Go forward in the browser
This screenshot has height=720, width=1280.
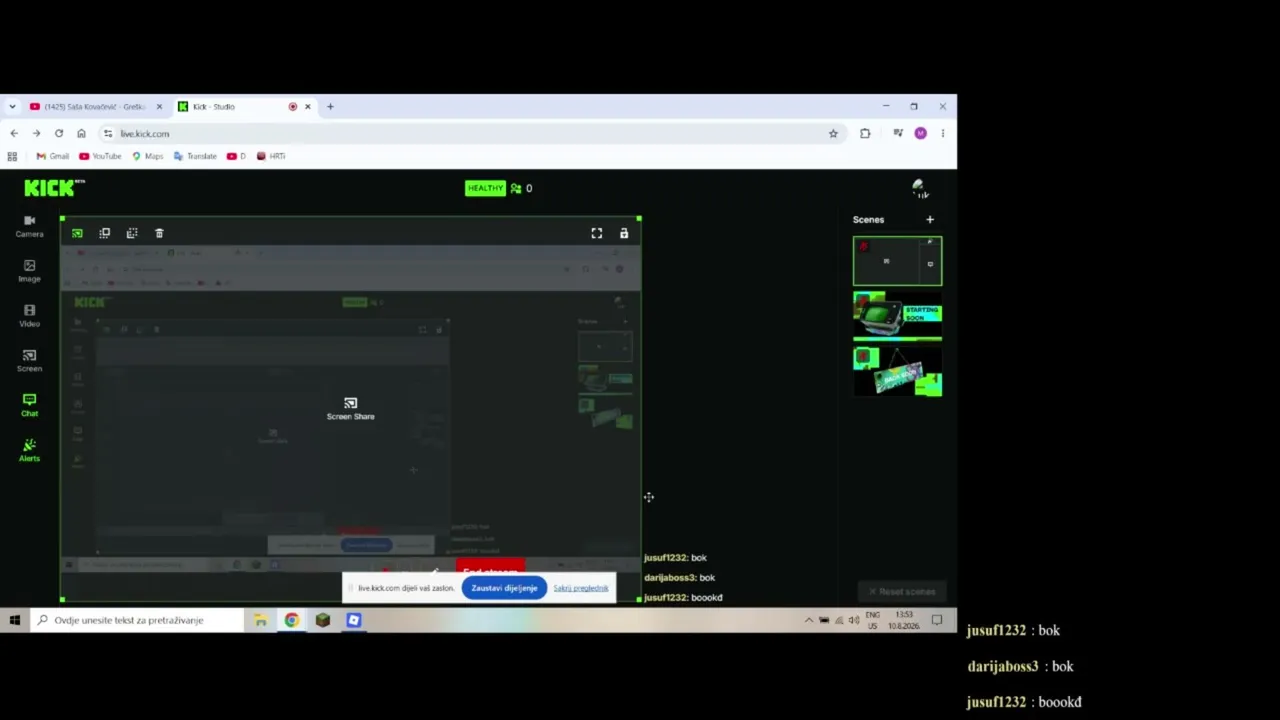point(36,133)
